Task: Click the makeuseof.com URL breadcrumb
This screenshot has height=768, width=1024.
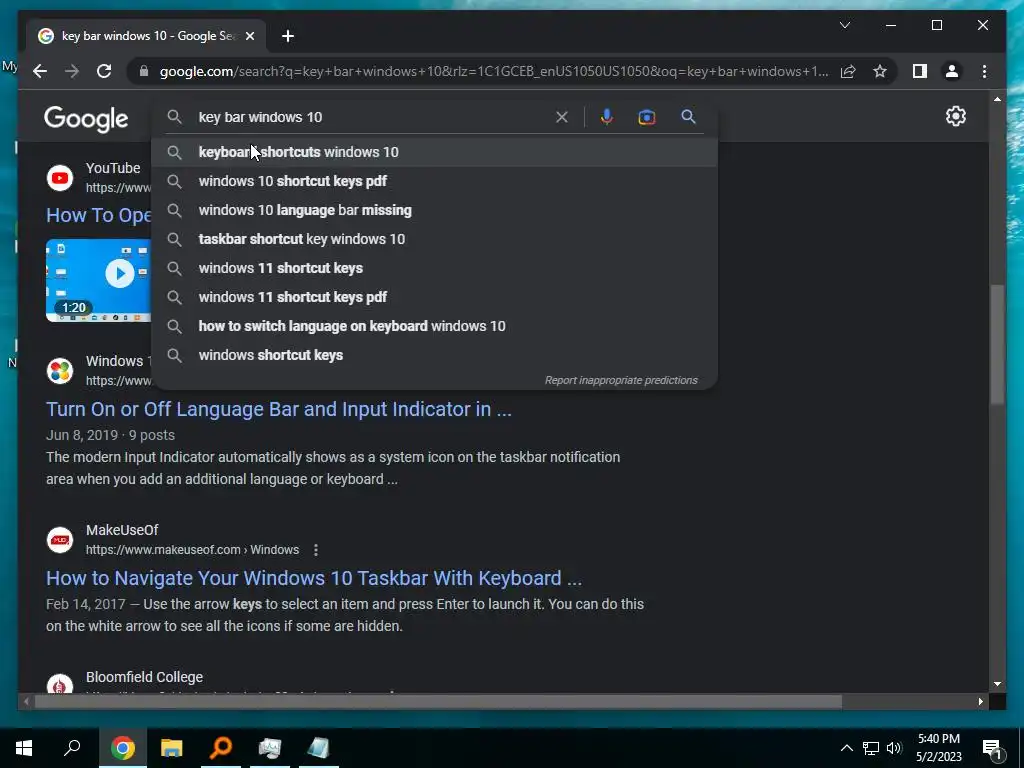Action: [x=192, y=550]
